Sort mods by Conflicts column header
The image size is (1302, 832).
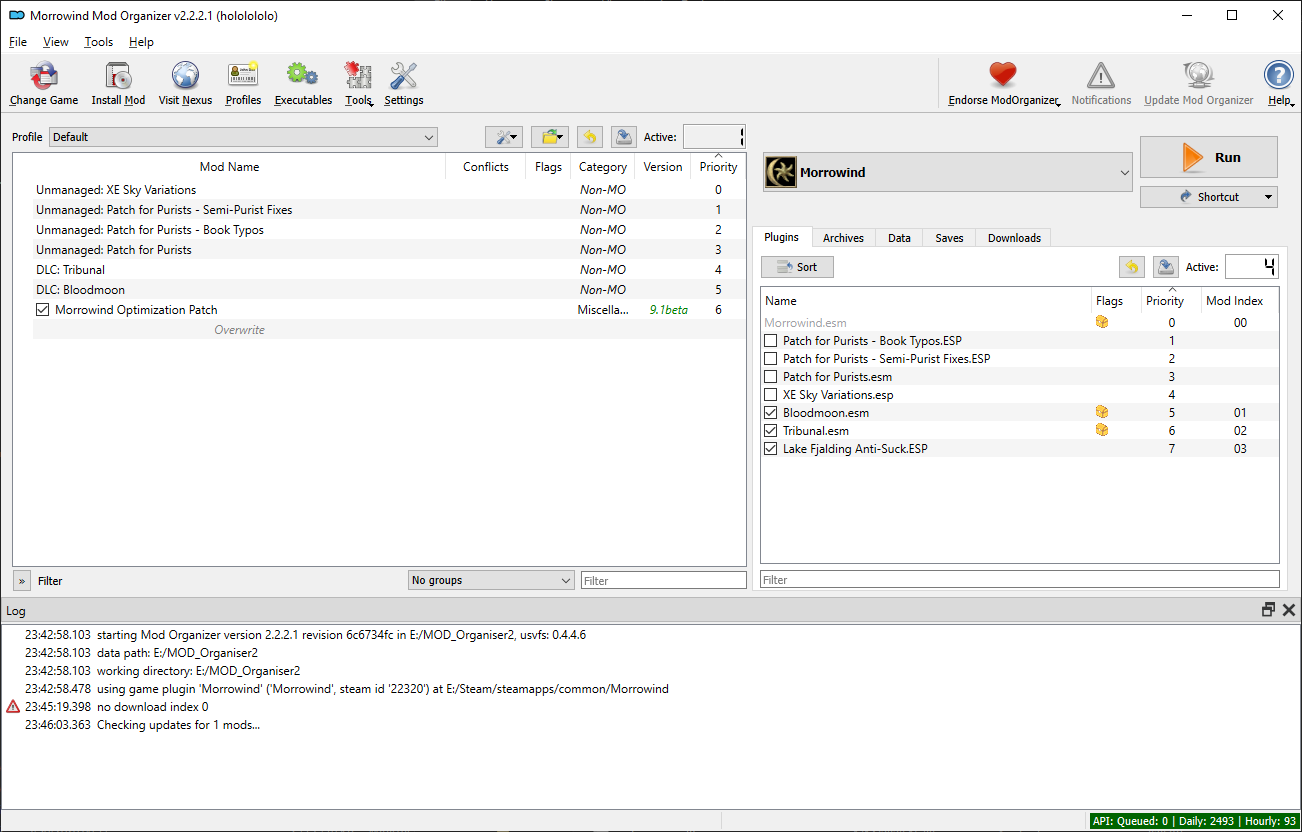(486, 167)
